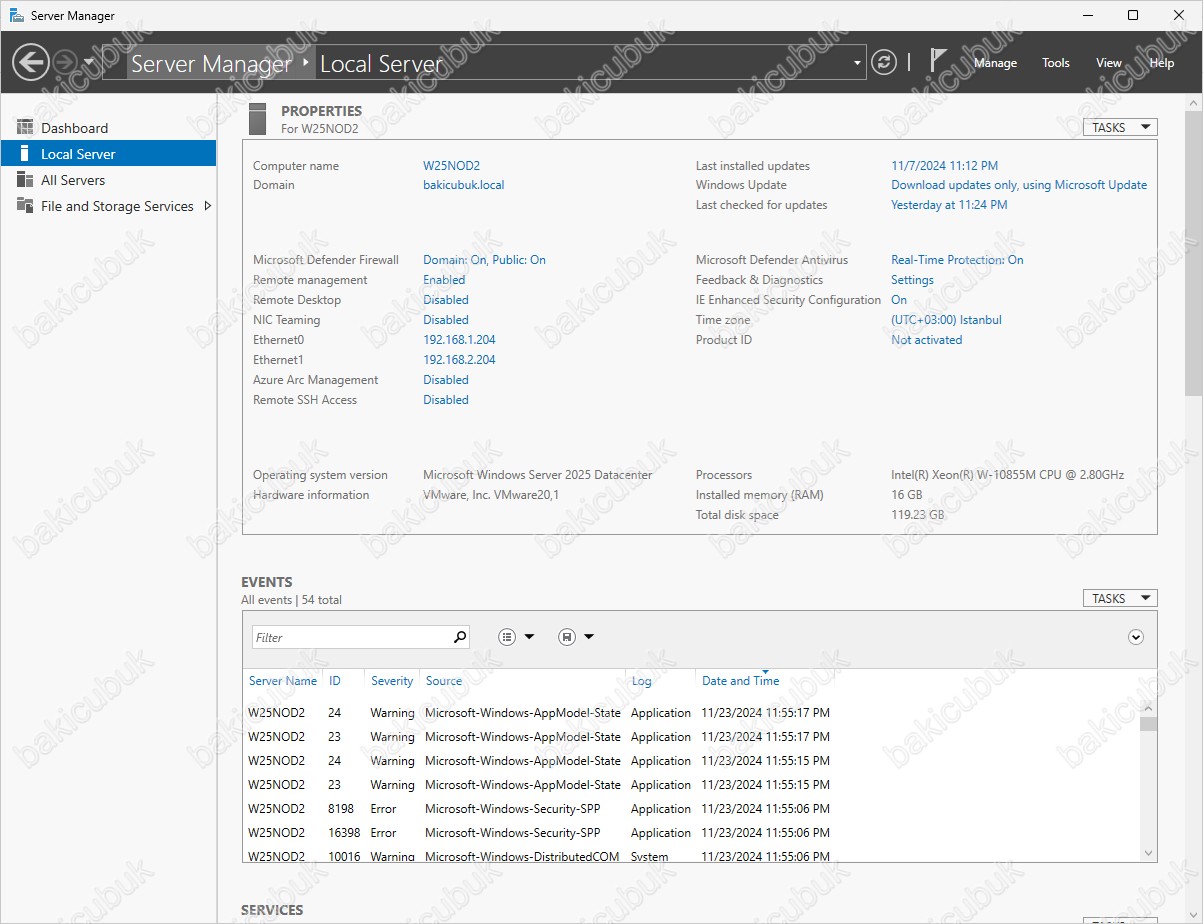Click the Server Manager breadcrumb text

(x=212, y=64)
